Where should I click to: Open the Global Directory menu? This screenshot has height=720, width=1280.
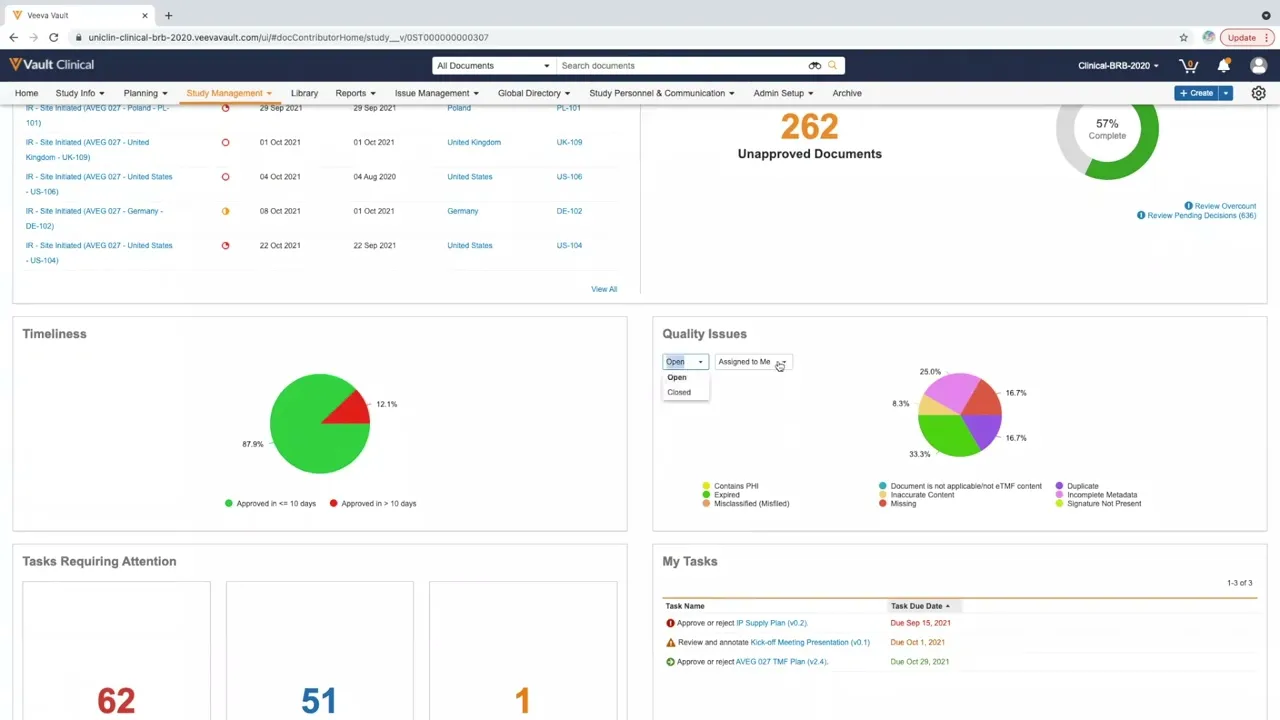click(x=534, y=93)
